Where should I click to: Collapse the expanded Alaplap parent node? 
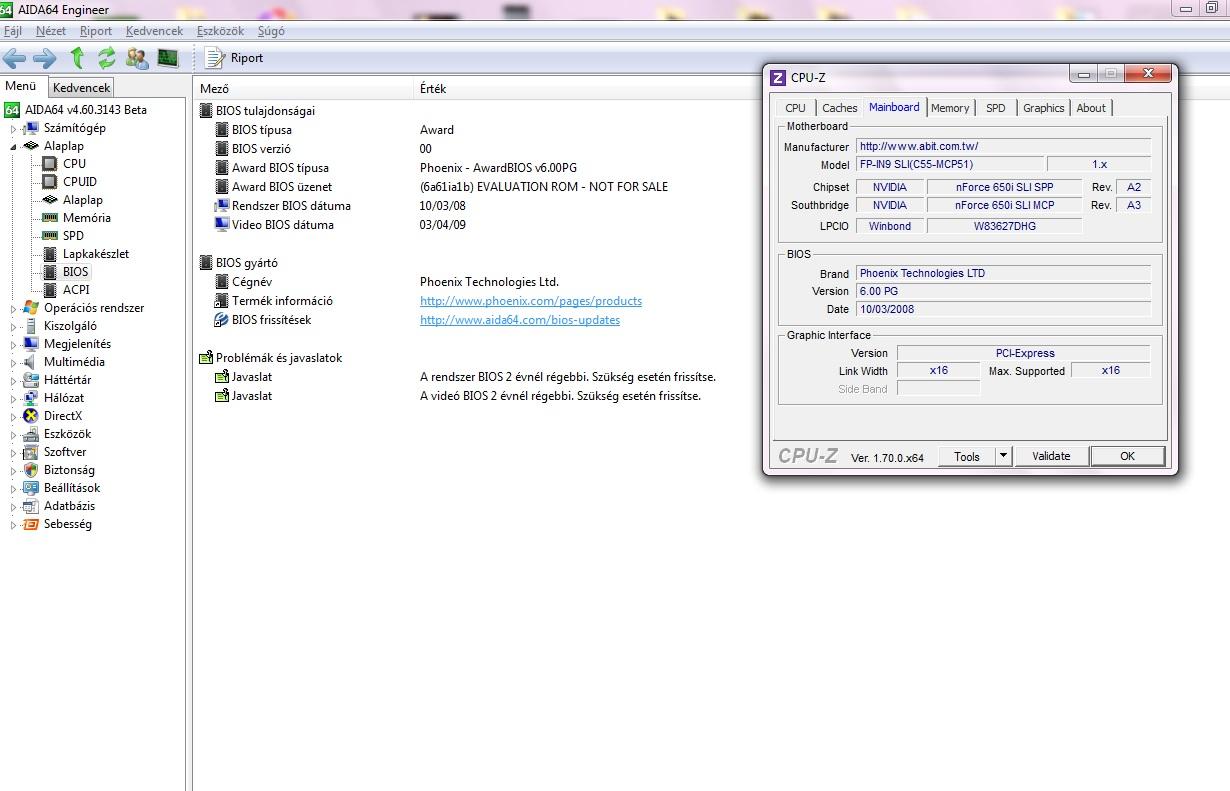(x=13, y=146)
